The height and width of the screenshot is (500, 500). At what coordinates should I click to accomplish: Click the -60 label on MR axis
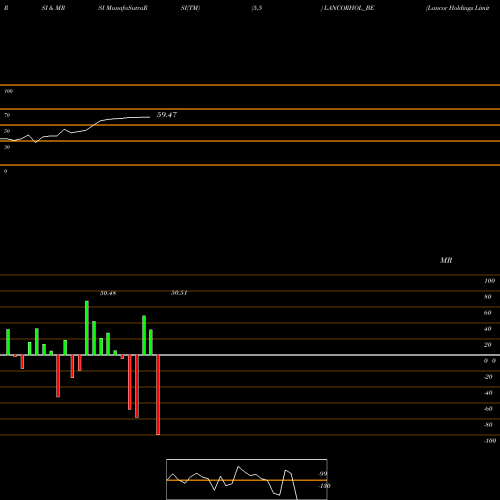point(488,409)
